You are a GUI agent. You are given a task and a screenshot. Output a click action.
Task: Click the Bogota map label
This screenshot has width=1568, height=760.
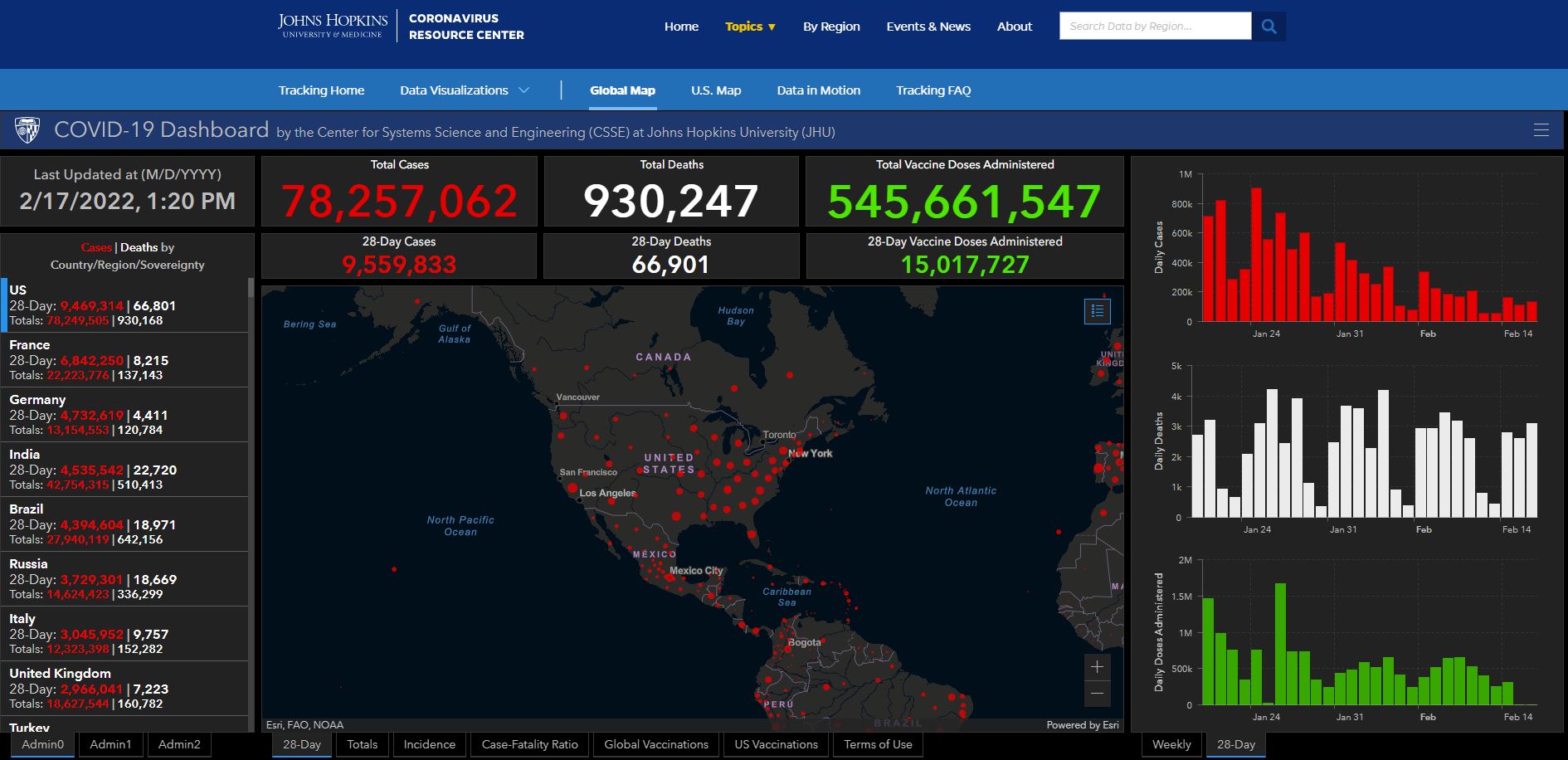804,642
